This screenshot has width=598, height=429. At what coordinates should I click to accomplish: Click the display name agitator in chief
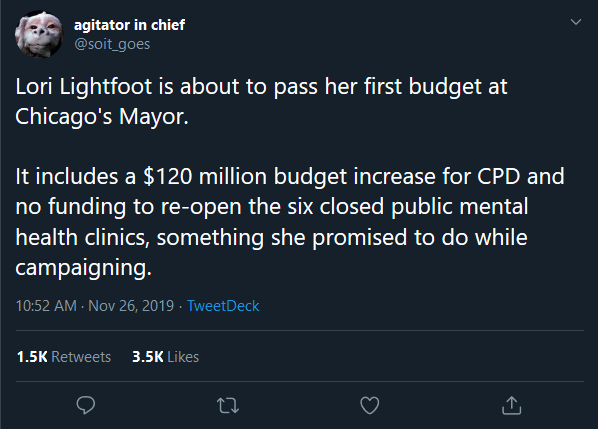[129, 25]
